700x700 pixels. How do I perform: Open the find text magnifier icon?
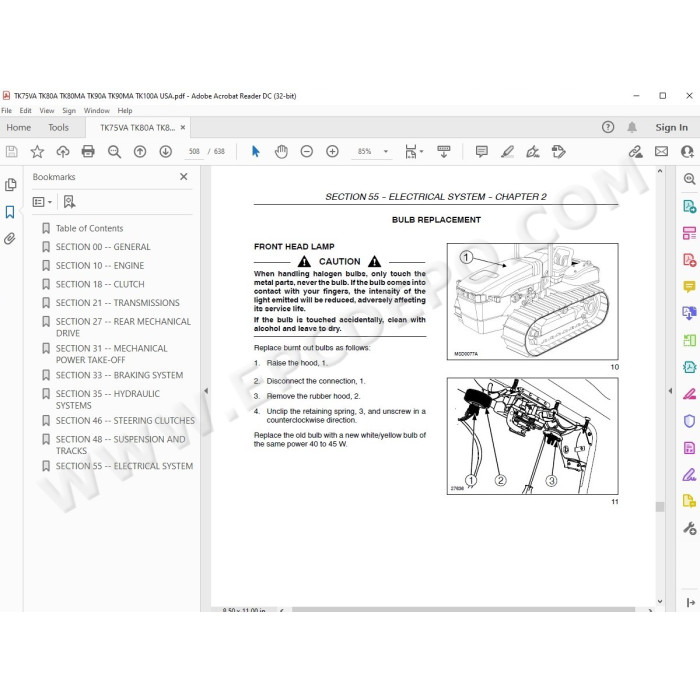pos(114,152)
